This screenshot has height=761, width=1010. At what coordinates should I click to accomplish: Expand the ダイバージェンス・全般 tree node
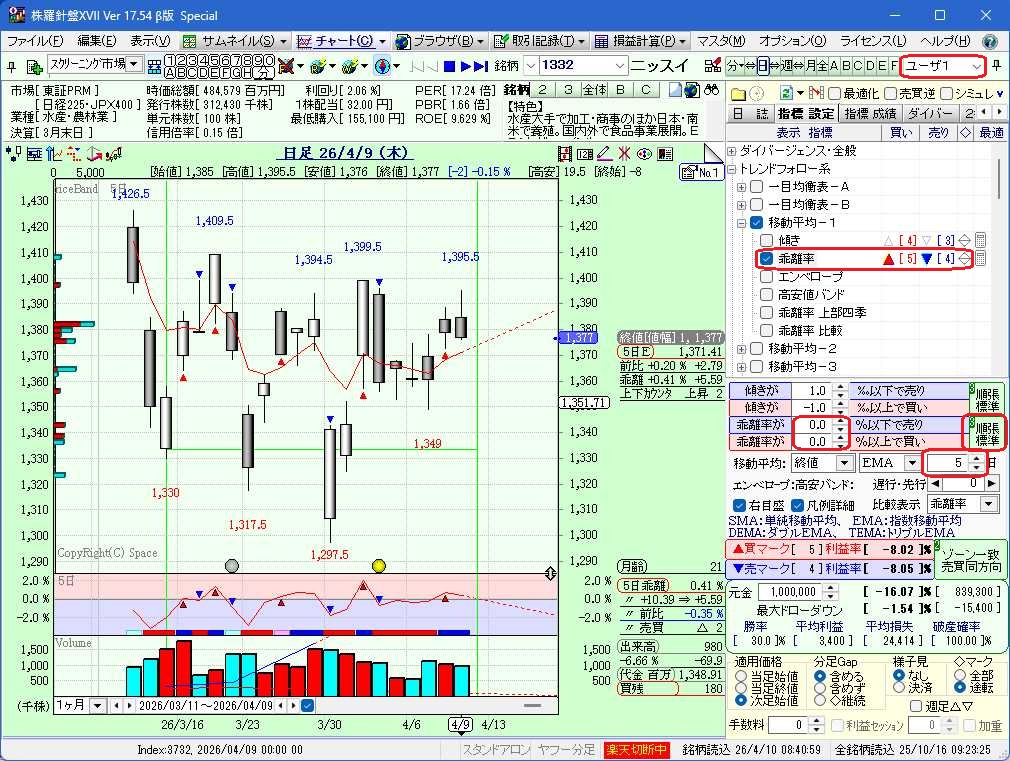pos(732,150)
